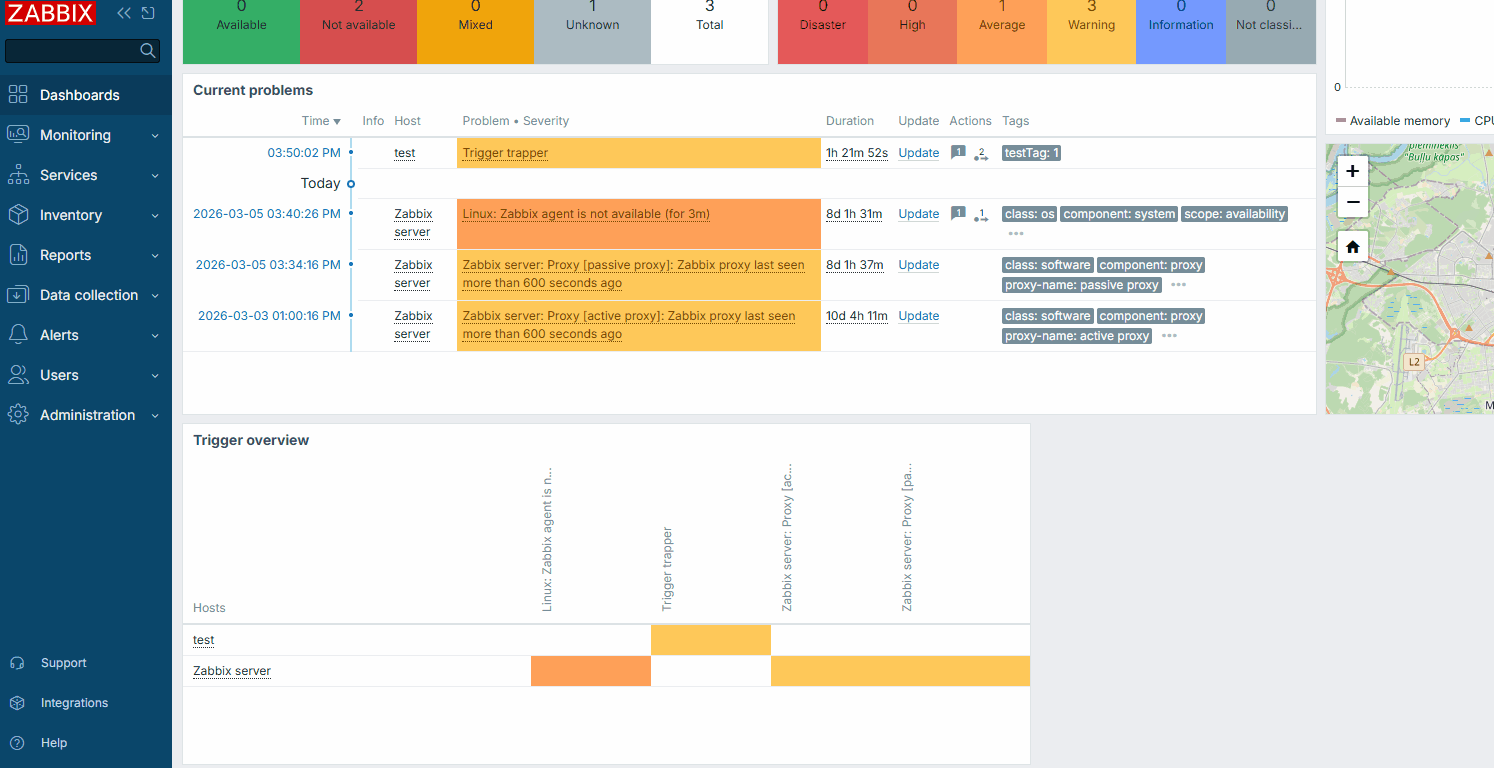Viewport: 1494px width, 768px height.
Task: Click the sidebar hide toggle icon
Action: point(148,13)
